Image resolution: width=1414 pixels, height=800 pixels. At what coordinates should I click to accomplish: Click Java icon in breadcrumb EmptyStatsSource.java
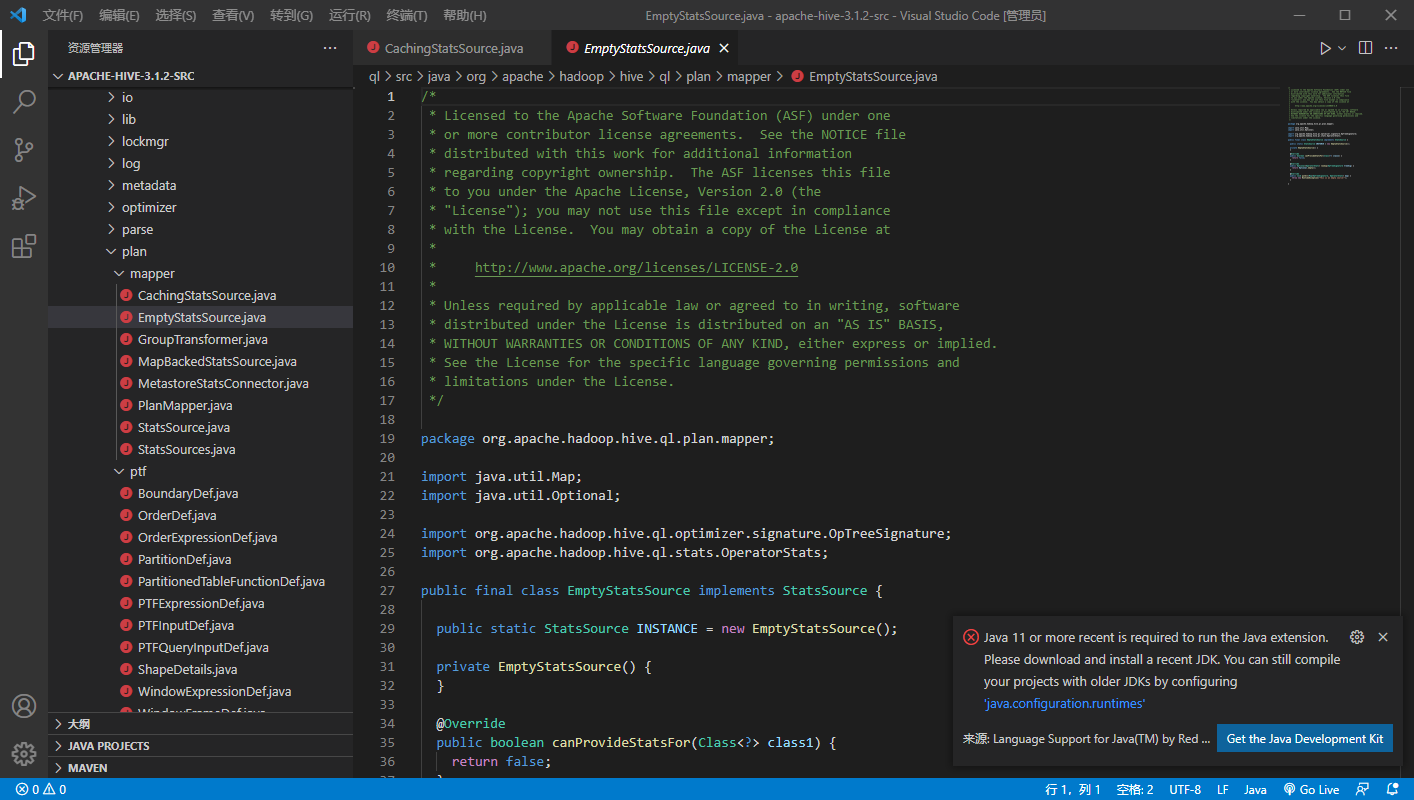click(797, 76)
